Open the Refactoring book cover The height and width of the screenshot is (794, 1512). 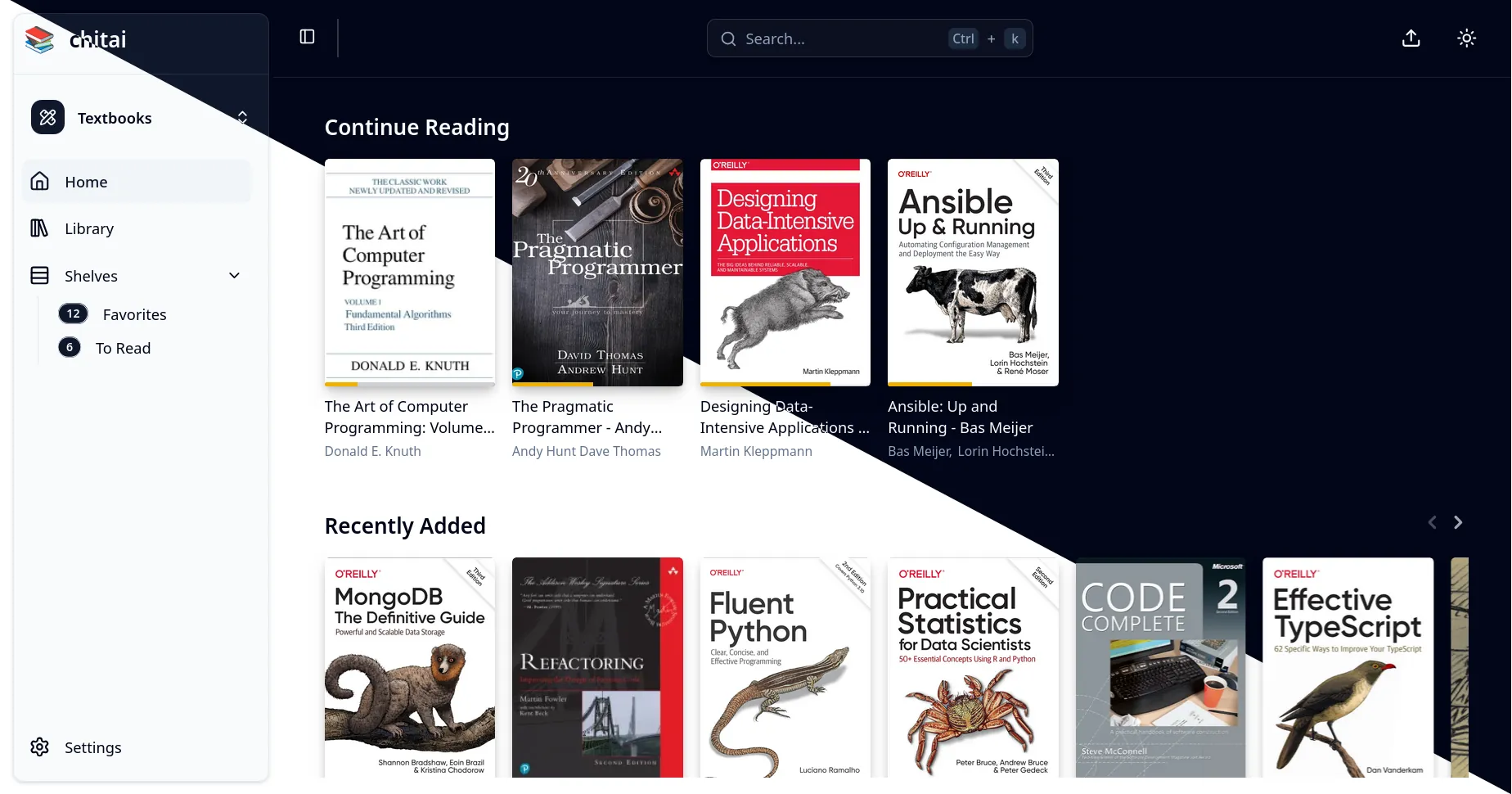click(597, 667)
